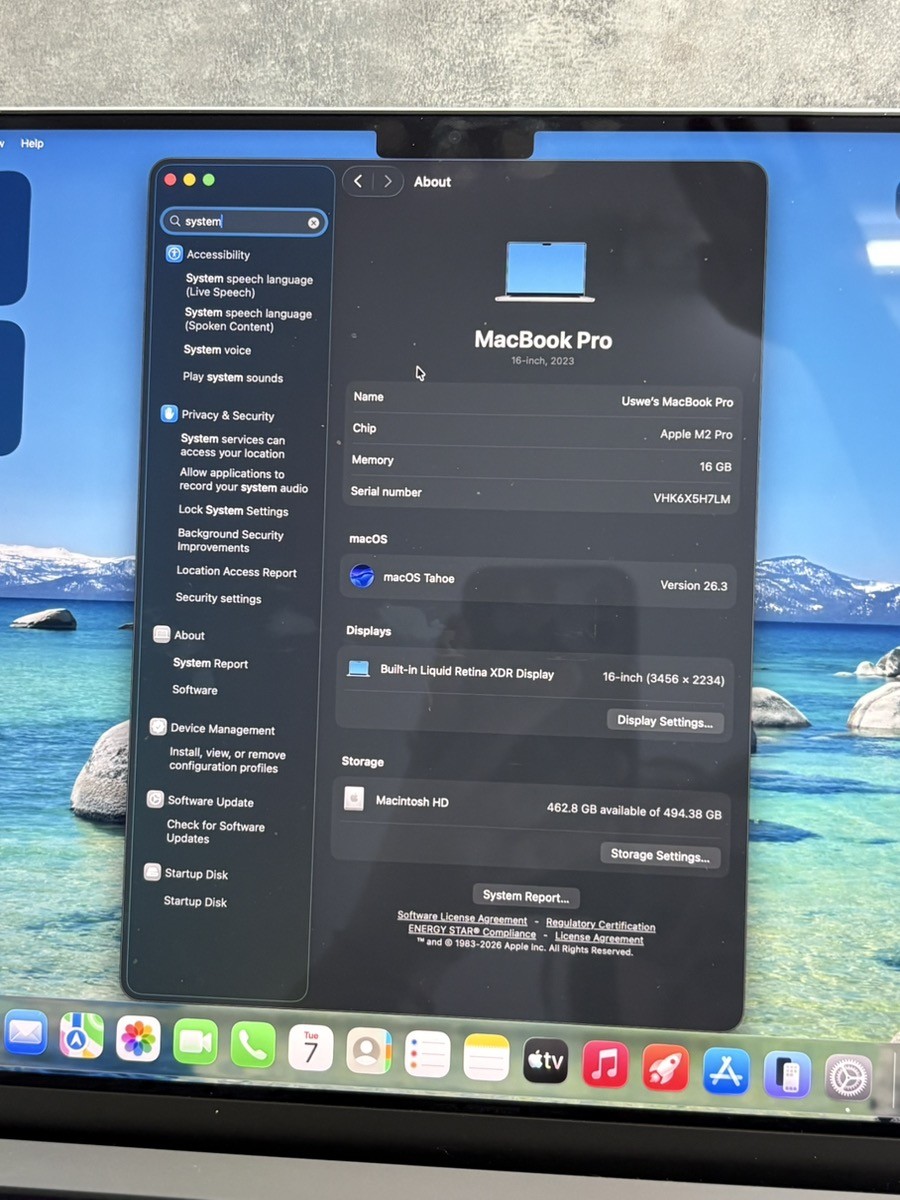Open the Music app in the Dock
The height and width of the screenshot is (1200, 900).
coord(605,1064)
